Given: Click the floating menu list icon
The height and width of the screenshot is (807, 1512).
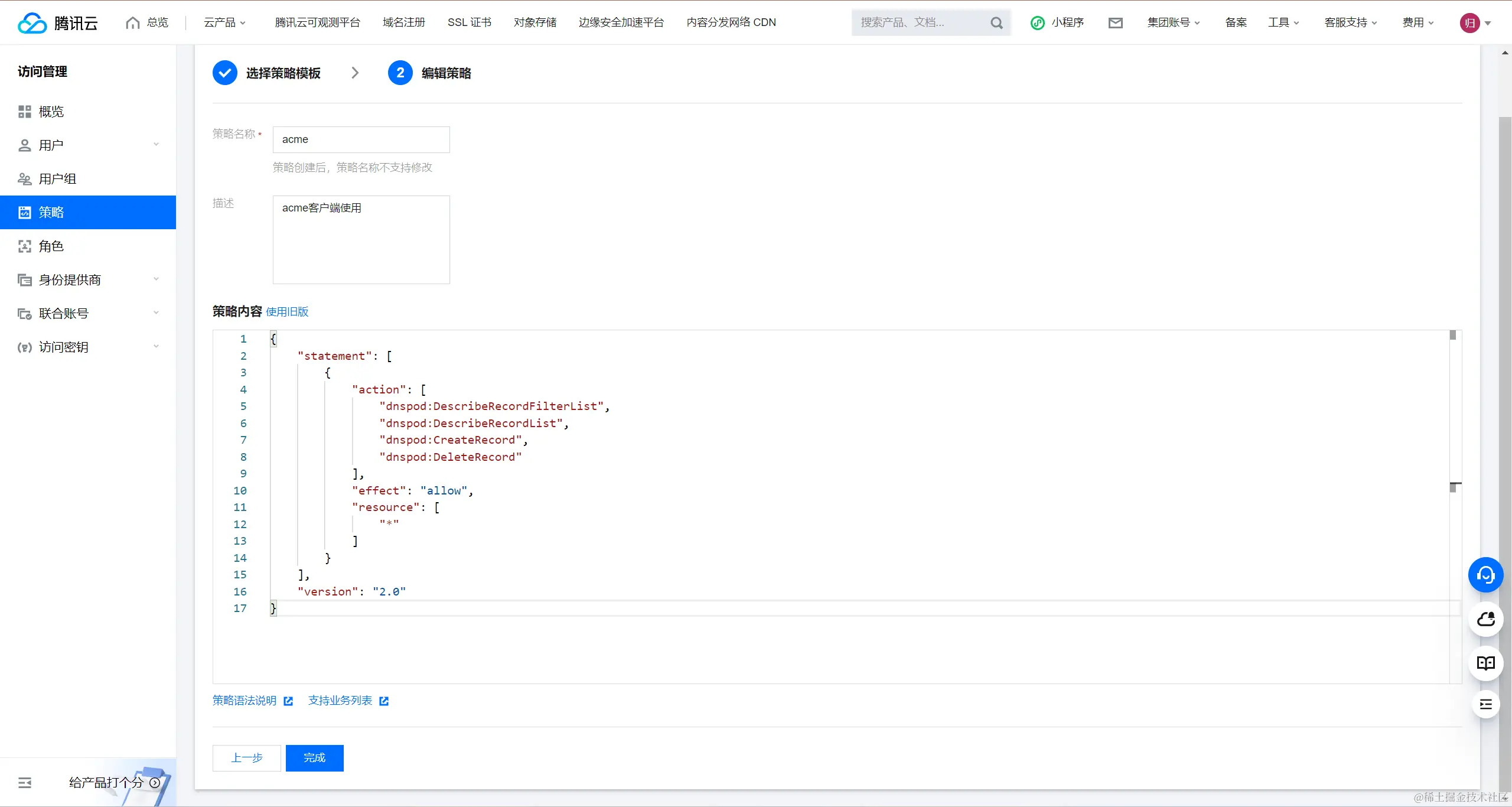Looking at the screenshot, I should pos(1485,704).
